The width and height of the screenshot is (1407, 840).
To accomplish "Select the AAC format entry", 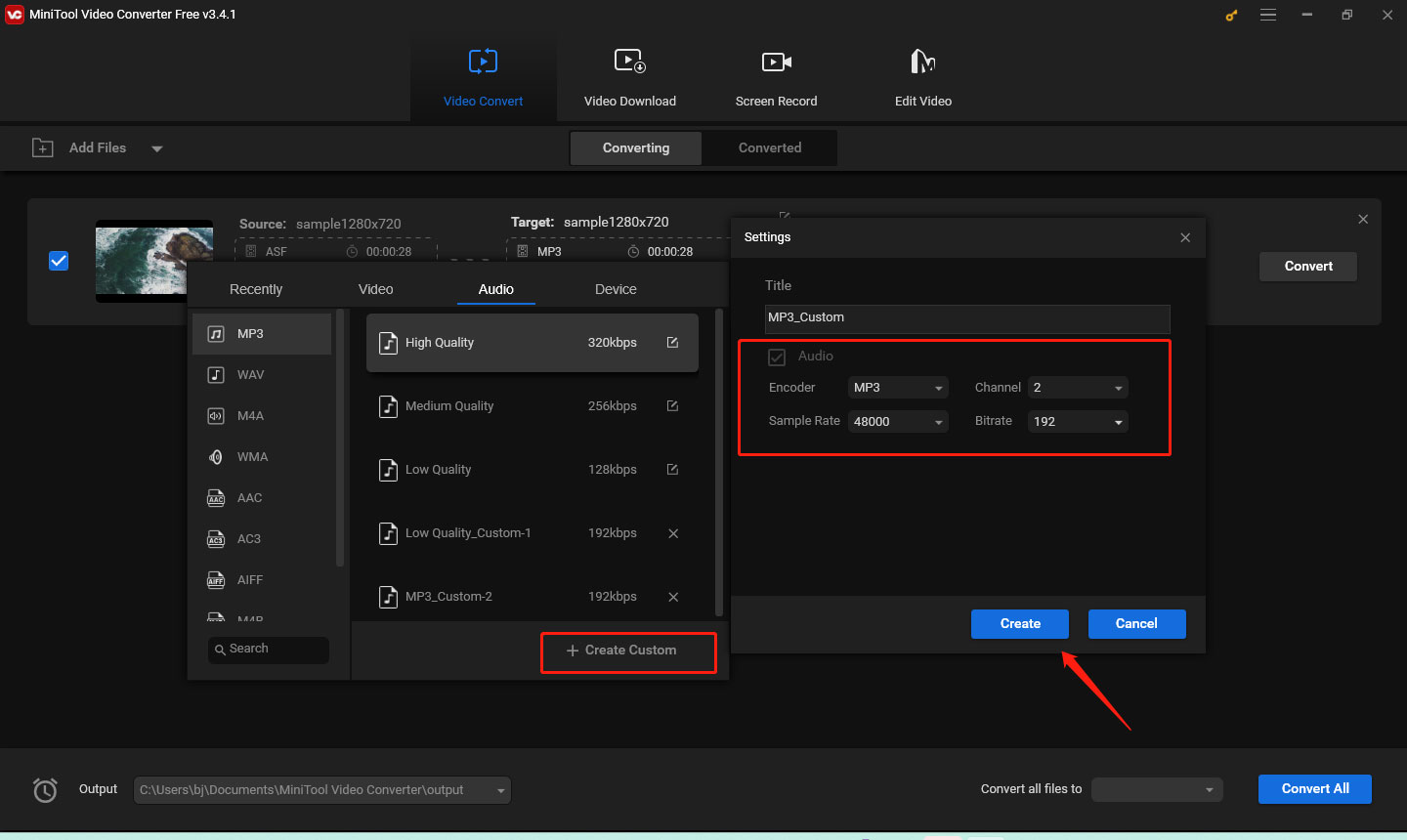I will click(262, 498).
